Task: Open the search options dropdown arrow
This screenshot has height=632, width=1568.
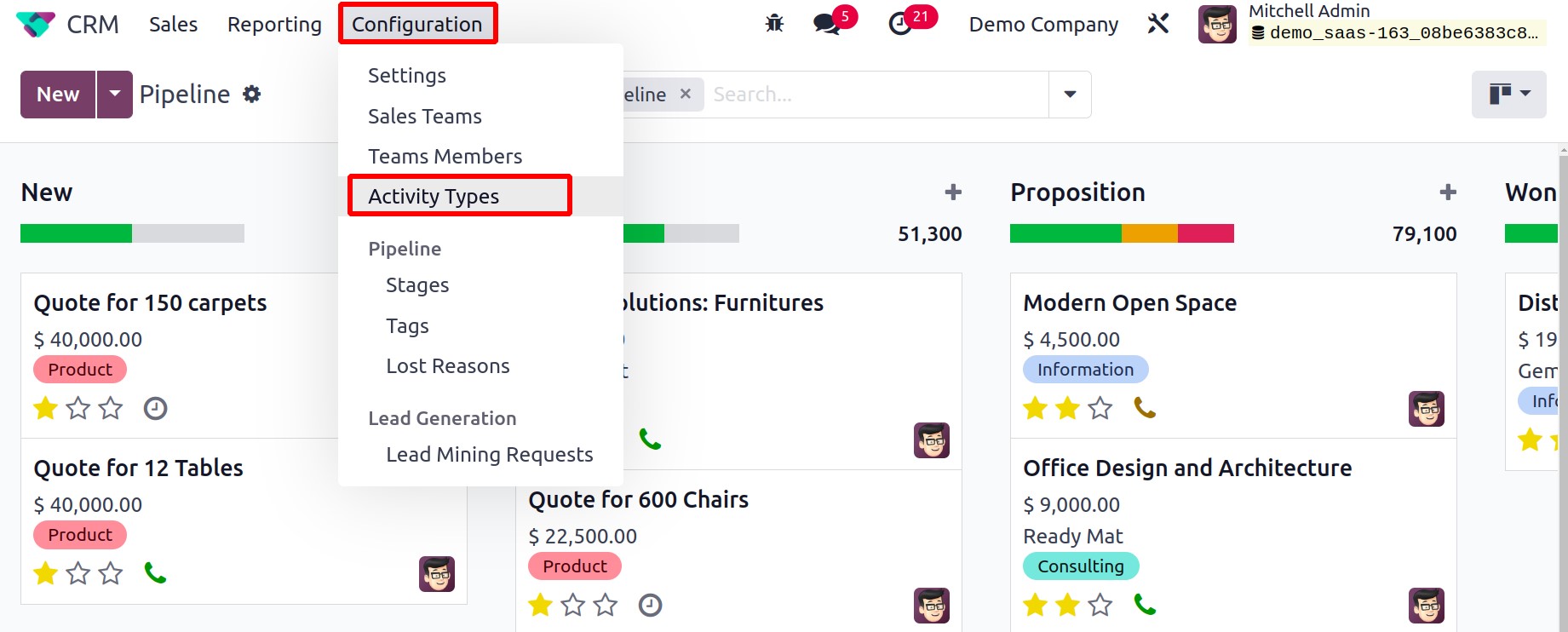Action: [x=1071, y=95]
